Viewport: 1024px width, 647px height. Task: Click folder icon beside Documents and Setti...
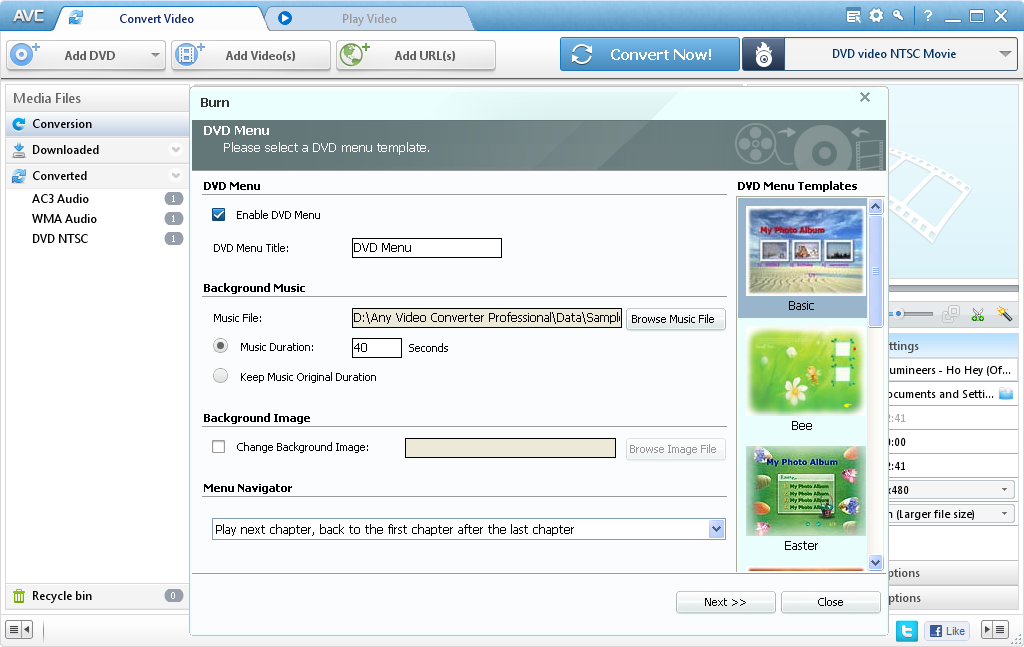pos(1006,394)
